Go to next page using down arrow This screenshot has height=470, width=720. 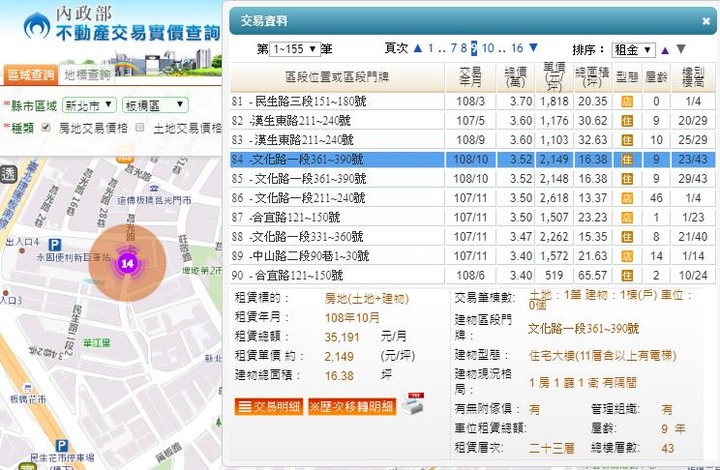pos(533,48)
